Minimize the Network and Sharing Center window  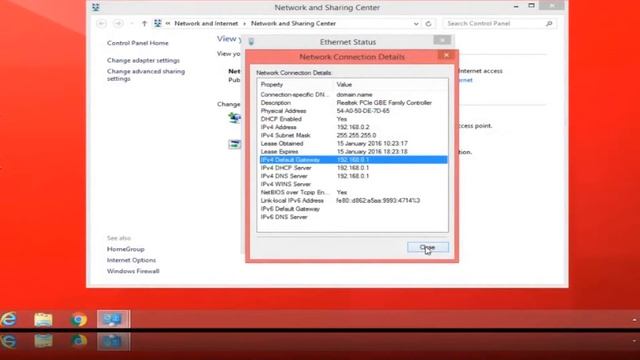(x=516, y=7)
